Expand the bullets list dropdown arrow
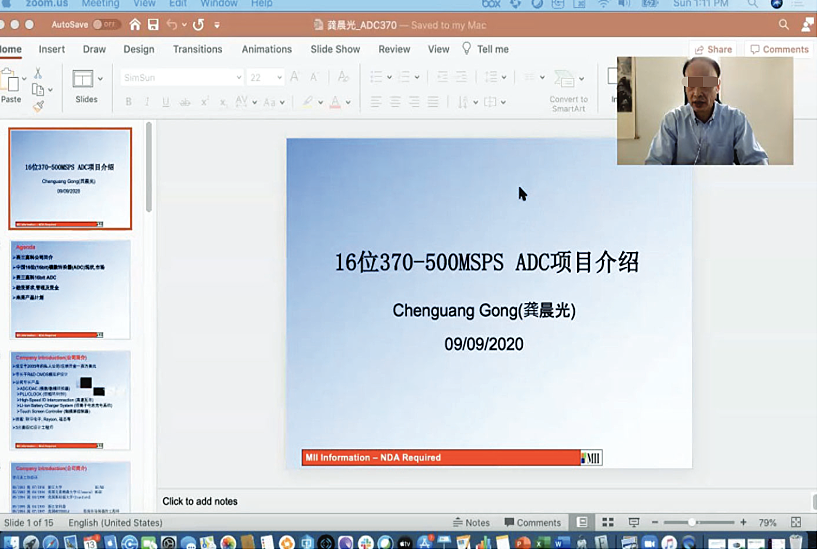 tap(389, 77)
